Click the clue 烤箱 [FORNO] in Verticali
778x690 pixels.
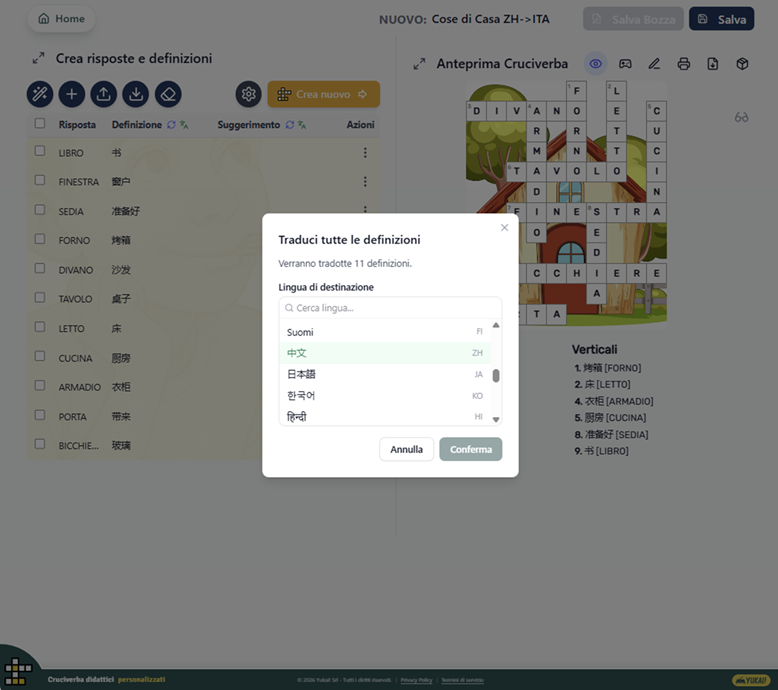[x=607, y=368]
